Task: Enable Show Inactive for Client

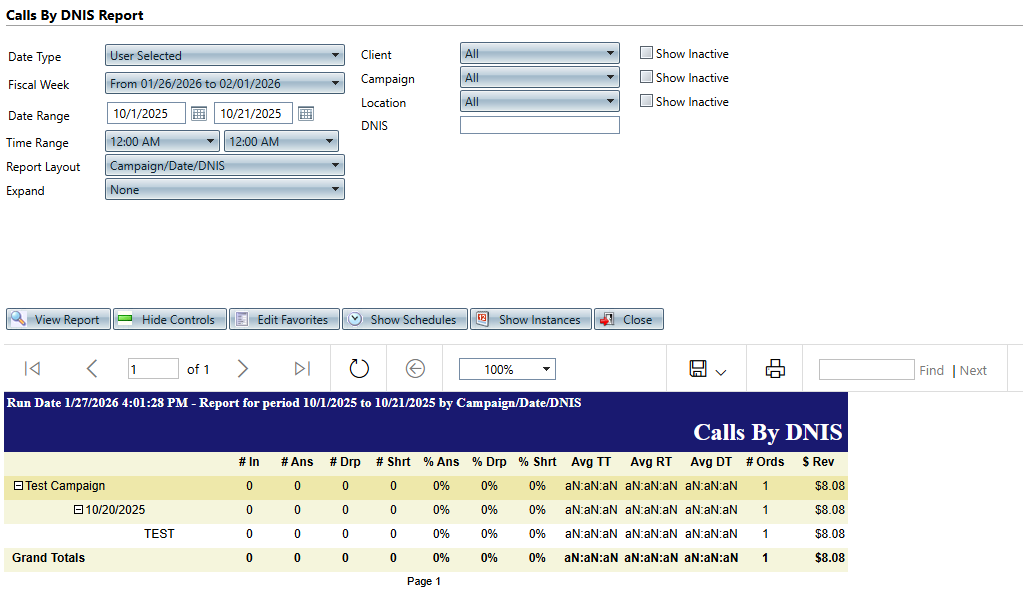Action: point(646,54)
